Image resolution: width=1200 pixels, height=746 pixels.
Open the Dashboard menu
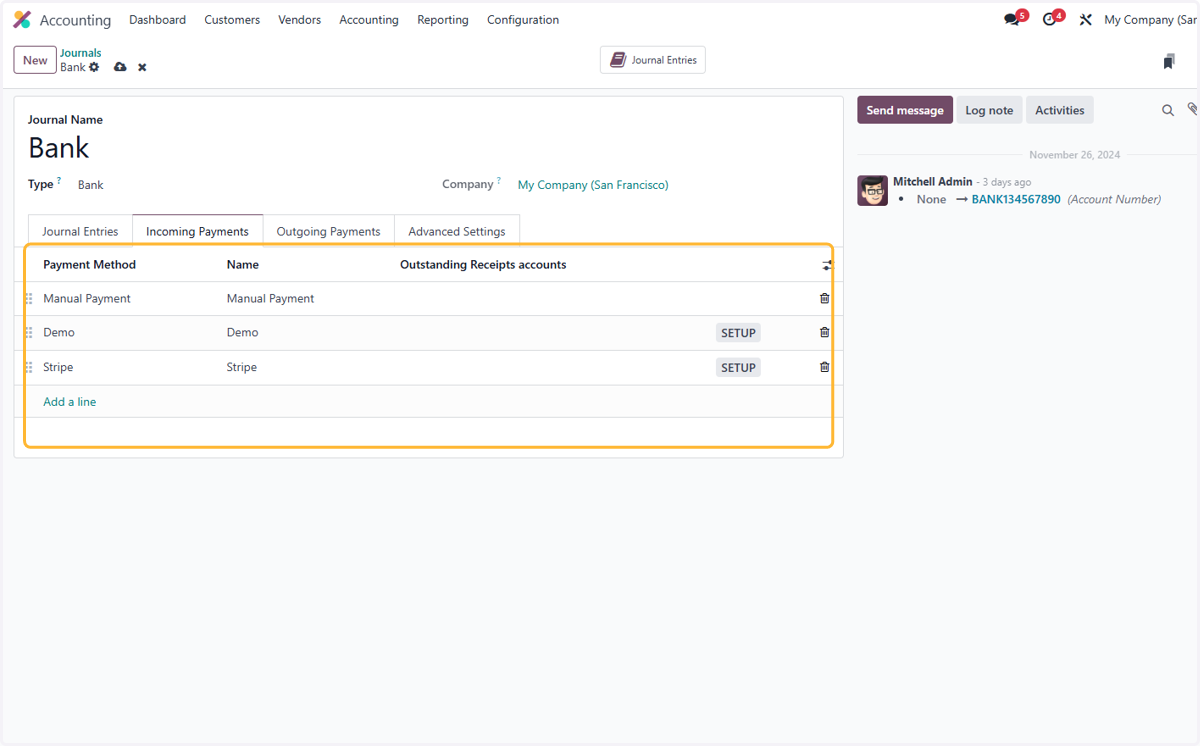coord(157,20)
